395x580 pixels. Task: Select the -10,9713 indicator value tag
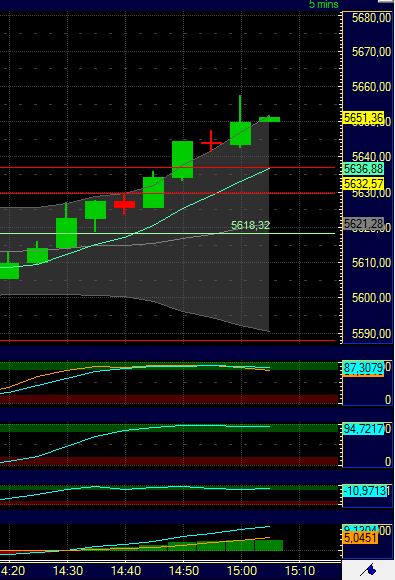click(x=365, y=491)
